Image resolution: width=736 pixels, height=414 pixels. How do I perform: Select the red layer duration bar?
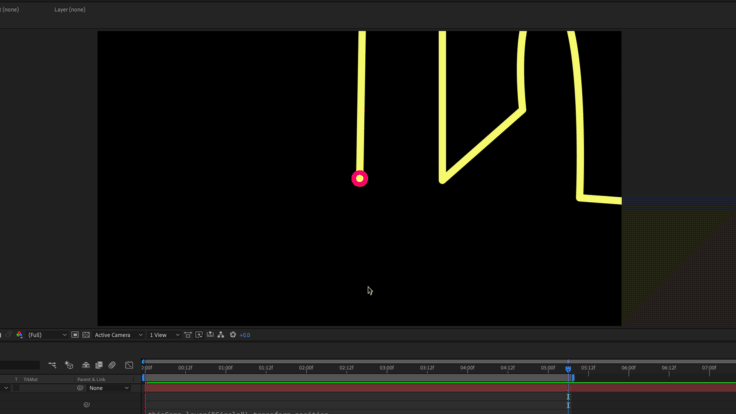click(440, 388)
